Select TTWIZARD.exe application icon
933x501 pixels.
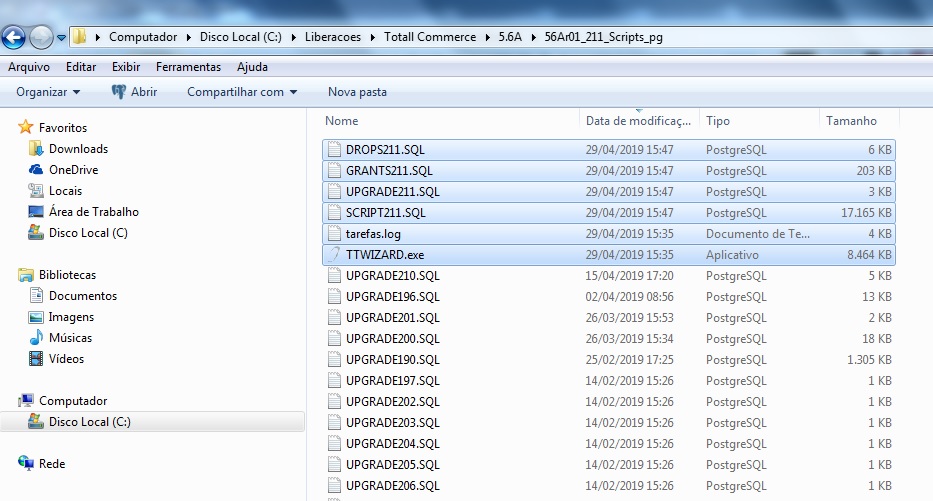pyautogui.click(x=334, y=255)
